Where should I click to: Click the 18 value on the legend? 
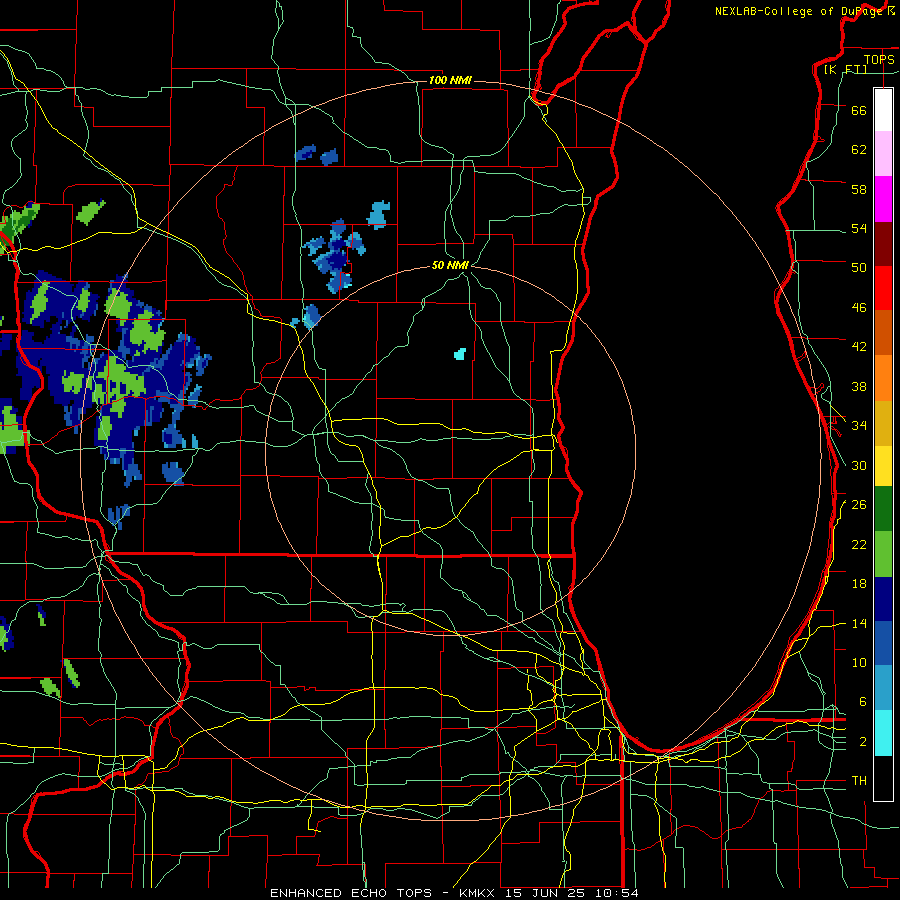tap(859, 584)
